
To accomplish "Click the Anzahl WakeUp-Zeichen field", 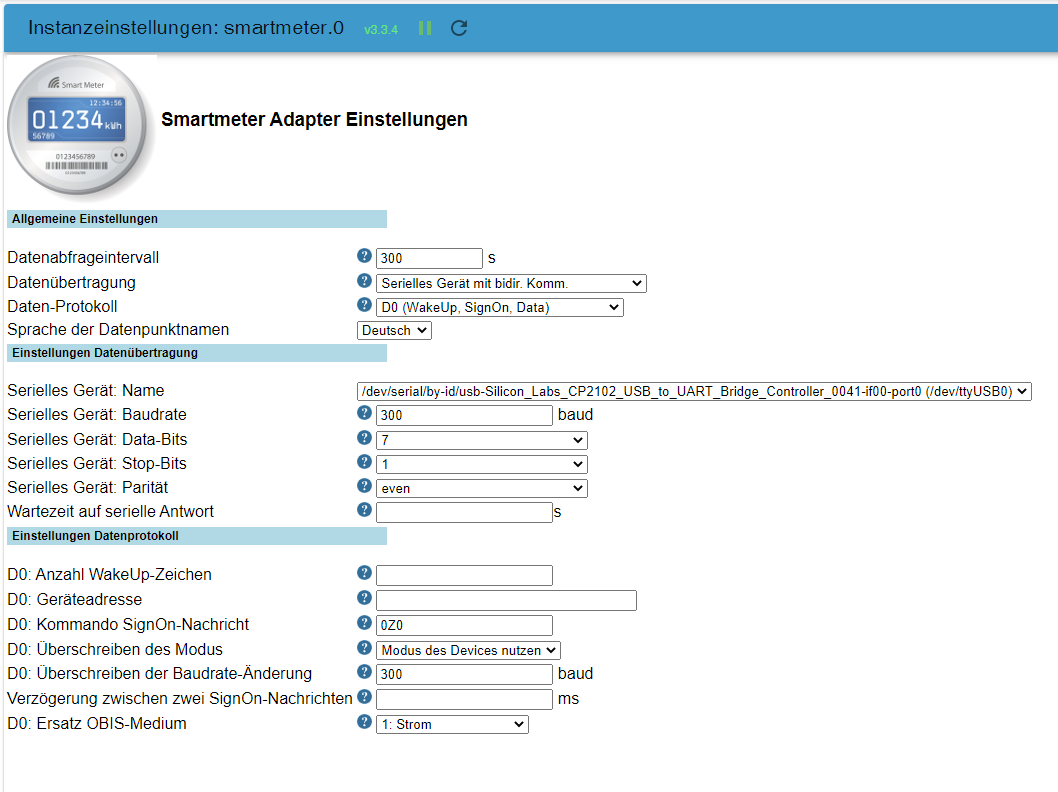I will tap(464, 575).
